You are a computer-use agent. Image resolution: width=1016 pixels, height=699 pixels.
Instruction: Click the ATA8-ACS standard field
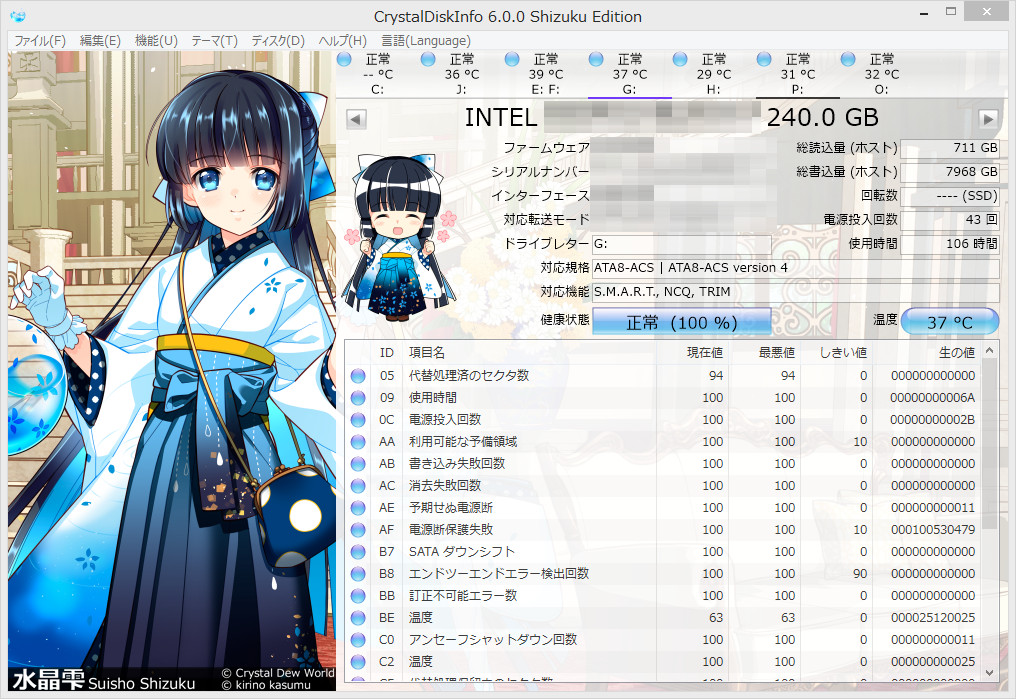click(796, 268)
